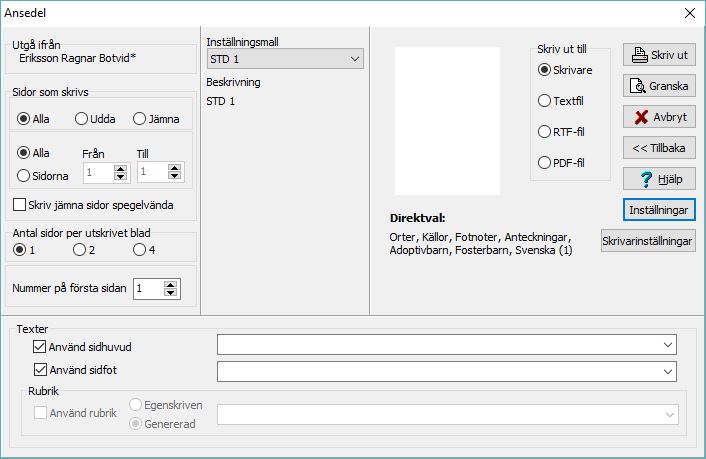Decrease Nummer på första sidan value
The image size is (706, 459).
tap(170, 293)
